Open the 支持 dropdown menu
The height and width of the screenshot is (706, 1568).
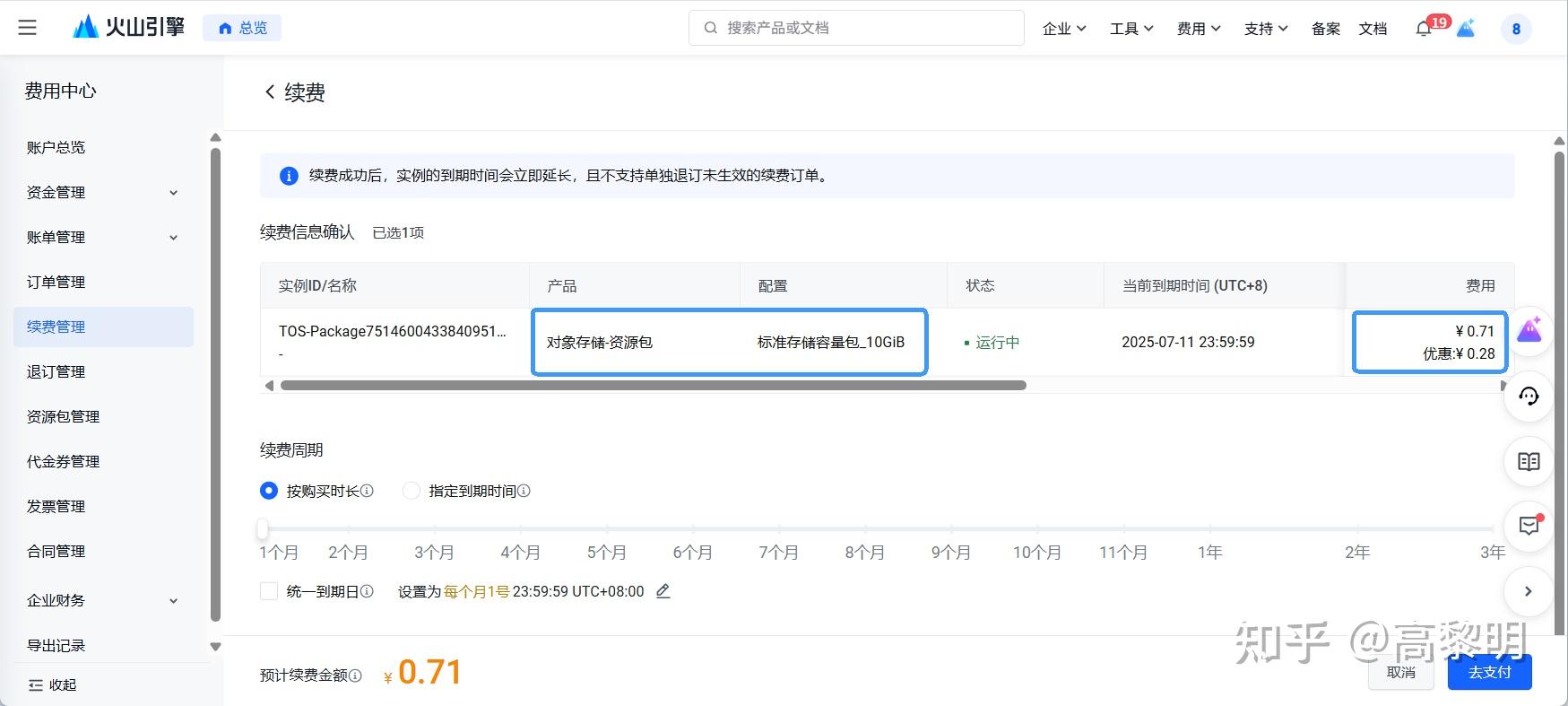[1266, 29]
